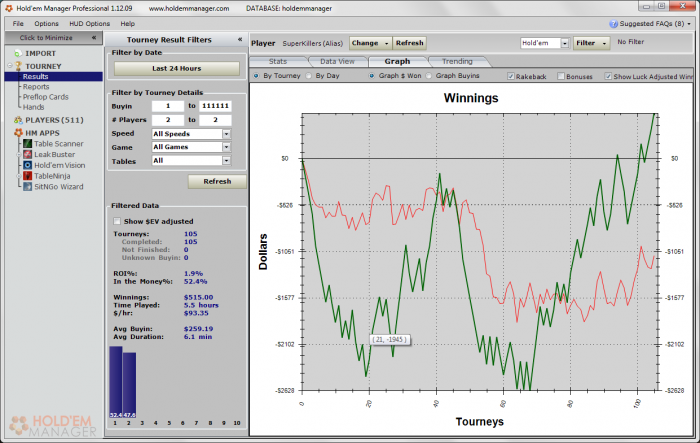Image resolution: width=700 pixels, height=443 pixels.
Task: Open TableNinja app icon
Action: (28, 176)
